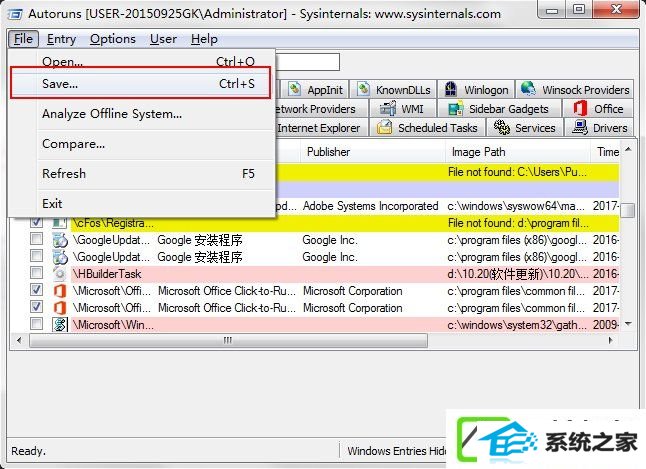Open the Entry menu
This screenshot has width=646, height=469.
61,39
